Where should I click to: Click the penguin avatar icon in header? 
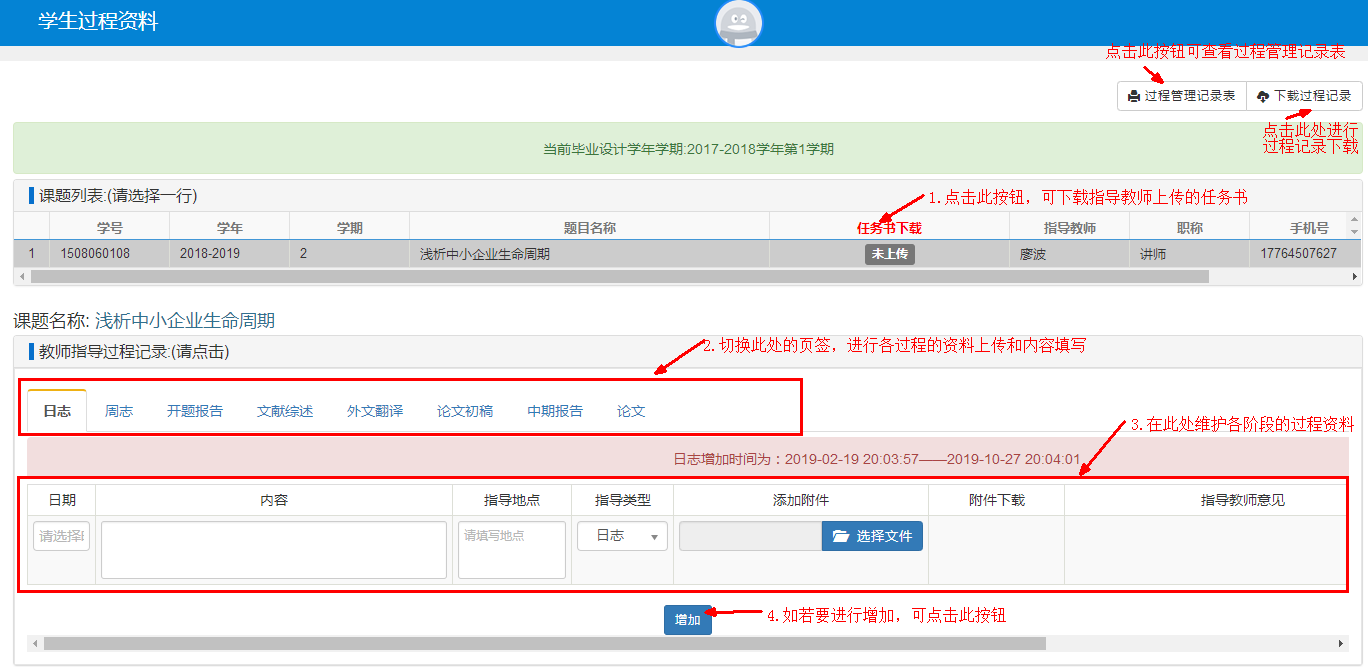point(739,23)
